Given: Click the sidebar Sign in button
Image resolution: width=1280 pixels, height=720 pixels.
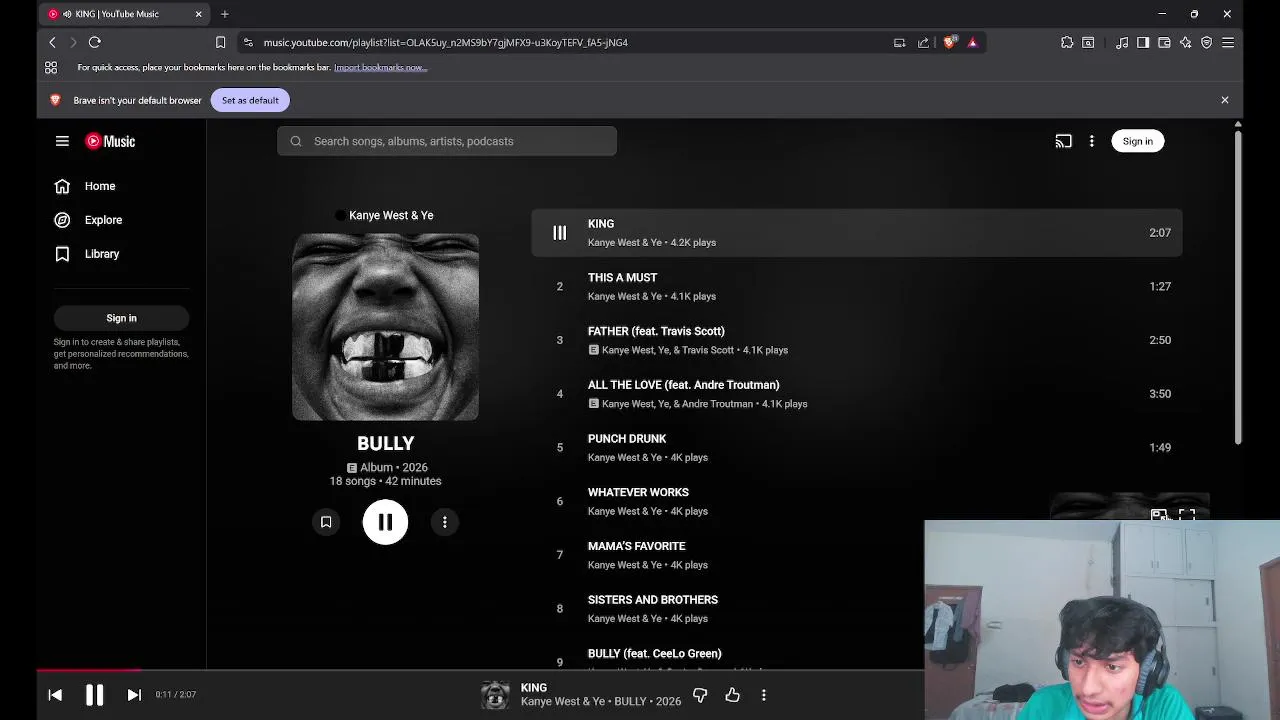Looking at the screenshot, I should [x=121, y=318].
